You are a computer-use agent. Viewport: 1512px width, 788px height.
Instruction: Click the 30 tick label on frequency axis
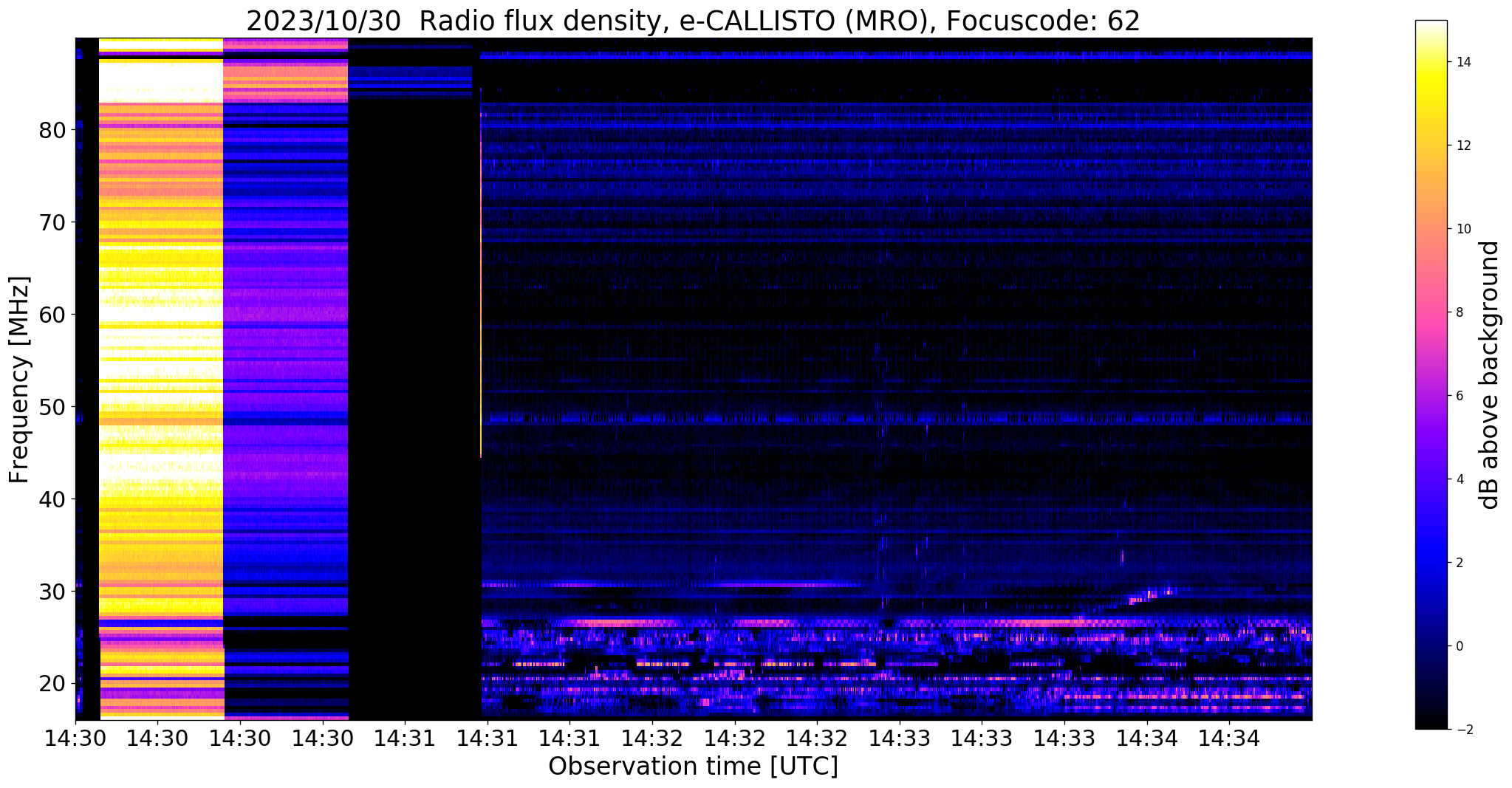pyautogui.click(x=53, y=592)
